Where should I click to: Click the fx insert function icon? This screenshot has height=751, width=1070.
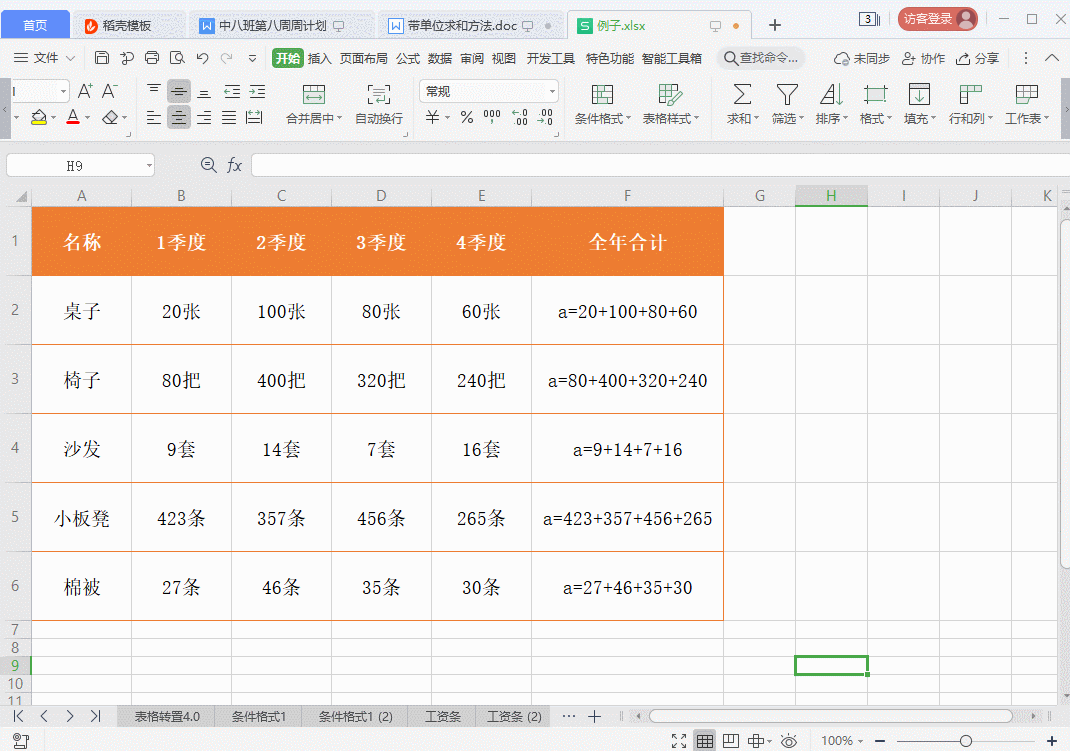click(x=234, y=165)
